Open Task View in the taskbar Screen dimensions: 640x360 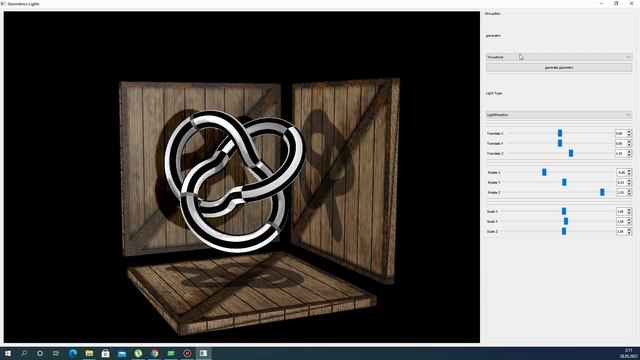pyautogui.click(x=56, y=353)
